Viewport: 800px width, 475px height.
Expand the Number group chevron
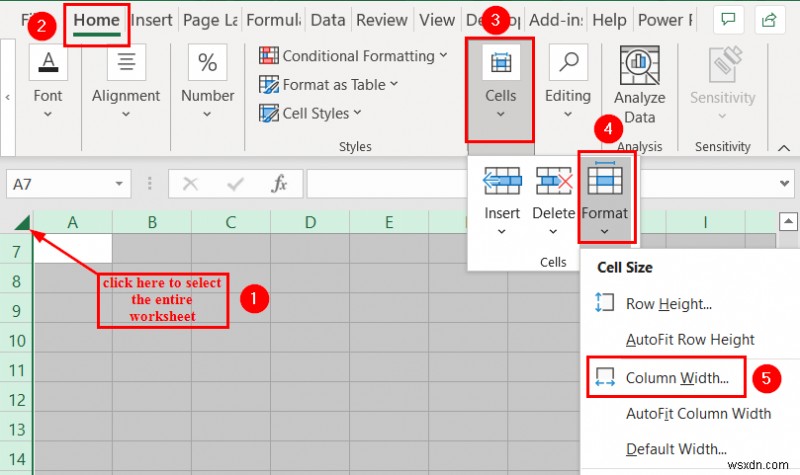[207, 114]
